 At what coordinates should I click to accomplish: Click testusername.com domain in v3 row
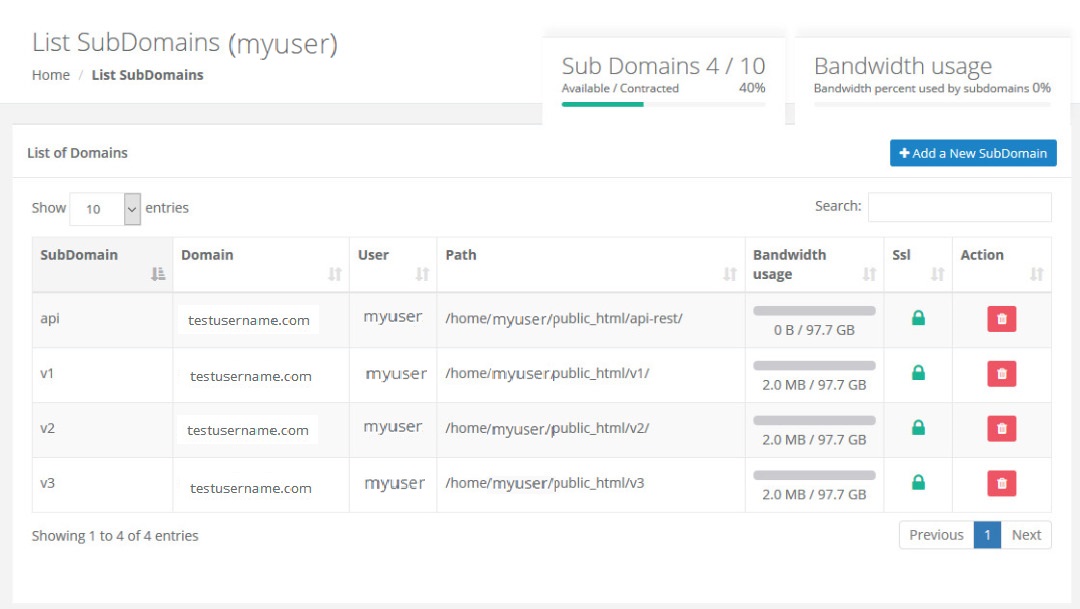[x=251, y=488]
